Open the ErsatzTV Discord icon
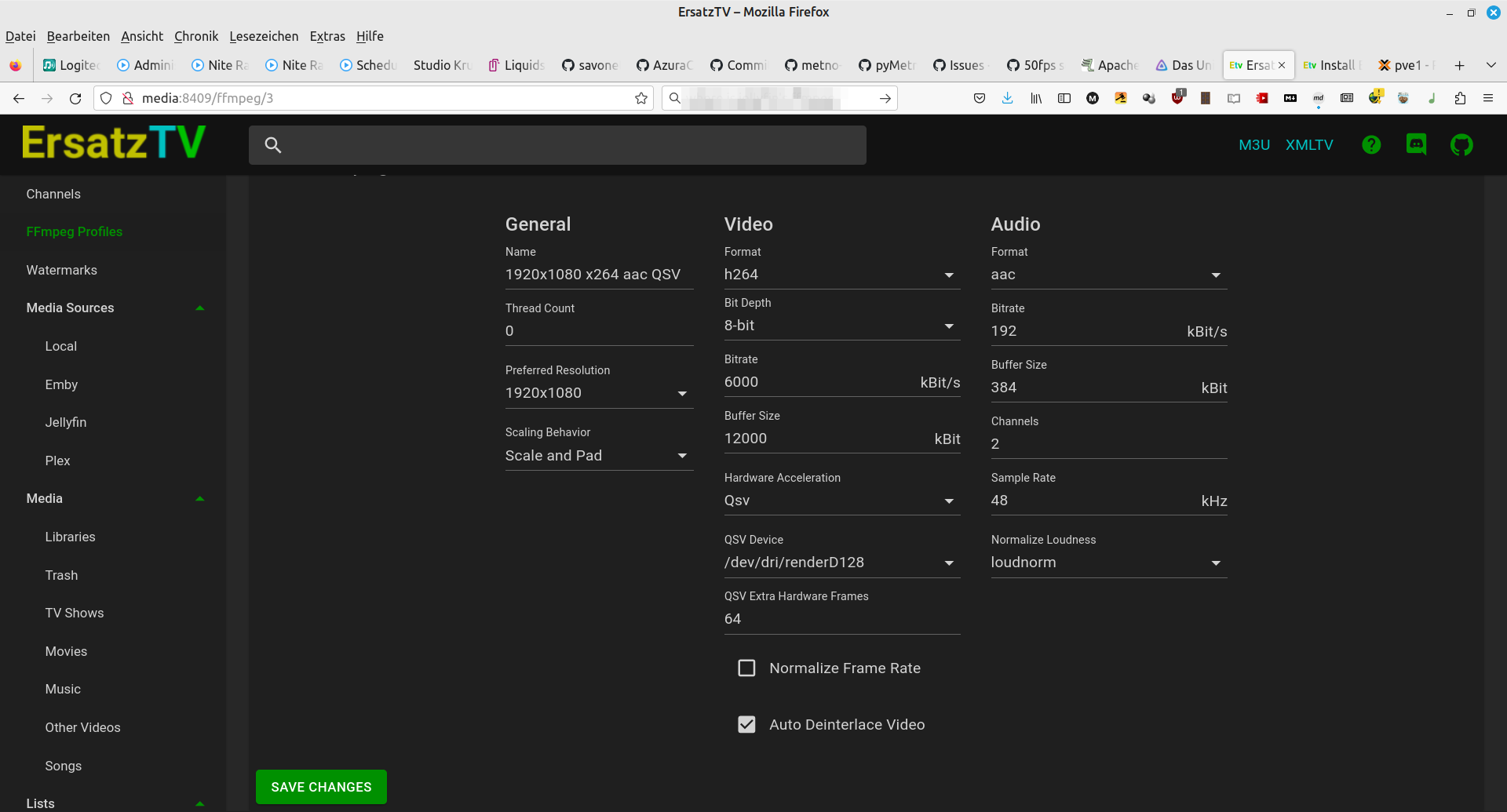 click(1416, 144)
